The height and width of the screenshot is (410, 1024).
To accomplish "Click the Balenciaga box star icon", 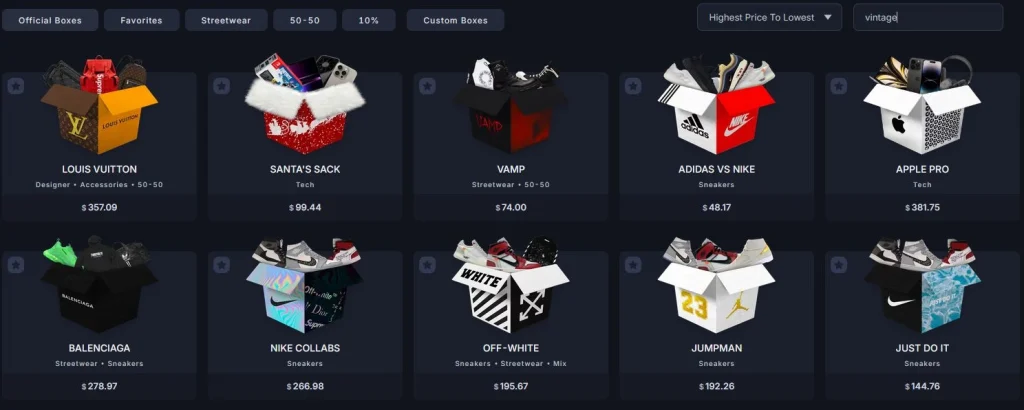I will pyautogui.click(x=16, y=264).
